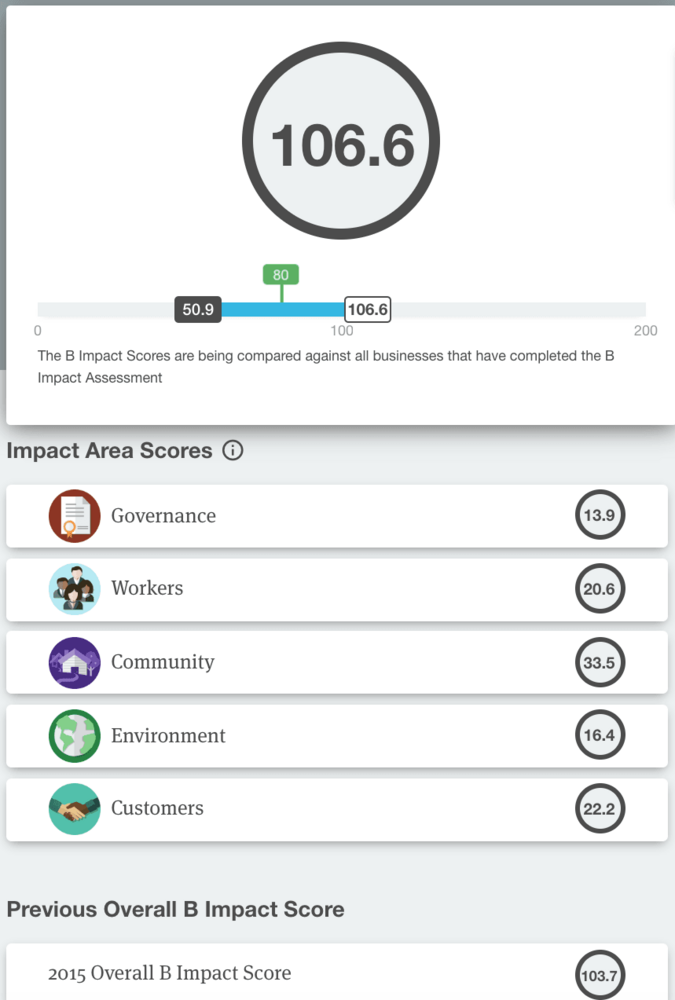The image size is (675, 1000).
Task: Click the 50.9 median score marker
Action: [198, 310]
